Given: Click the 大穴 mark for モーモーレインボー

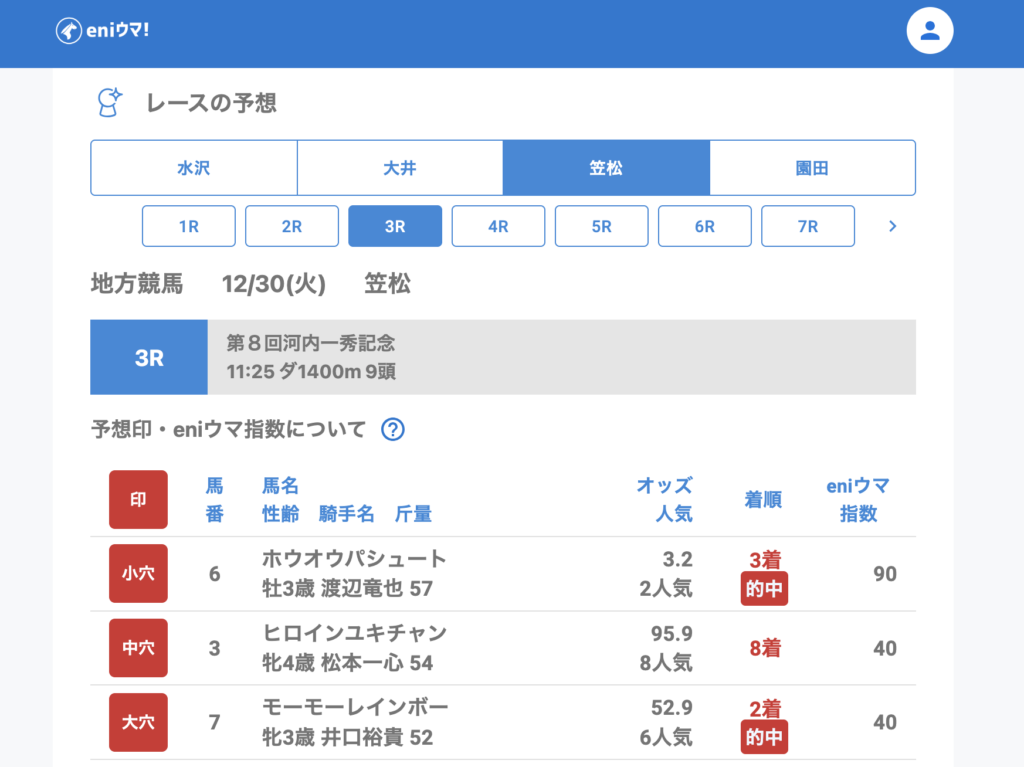Looking at the screenshot, I should coord(138,722).
